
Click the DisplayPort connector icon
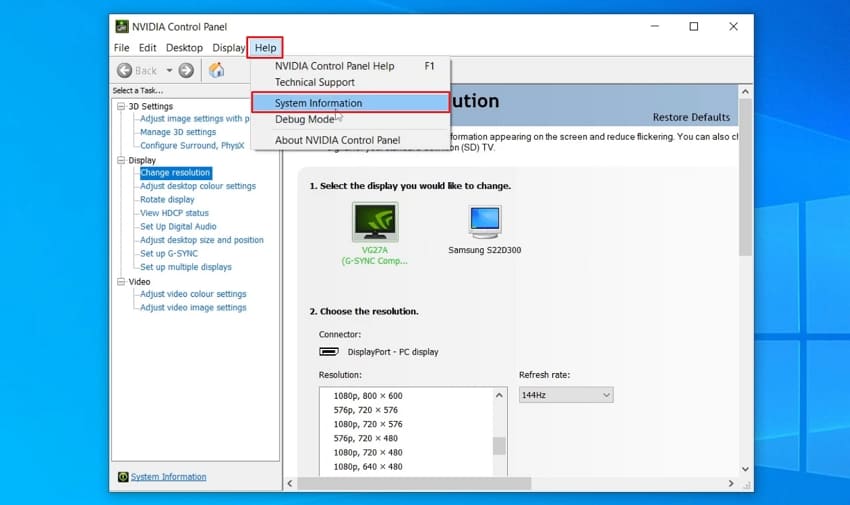pos(329,352)
